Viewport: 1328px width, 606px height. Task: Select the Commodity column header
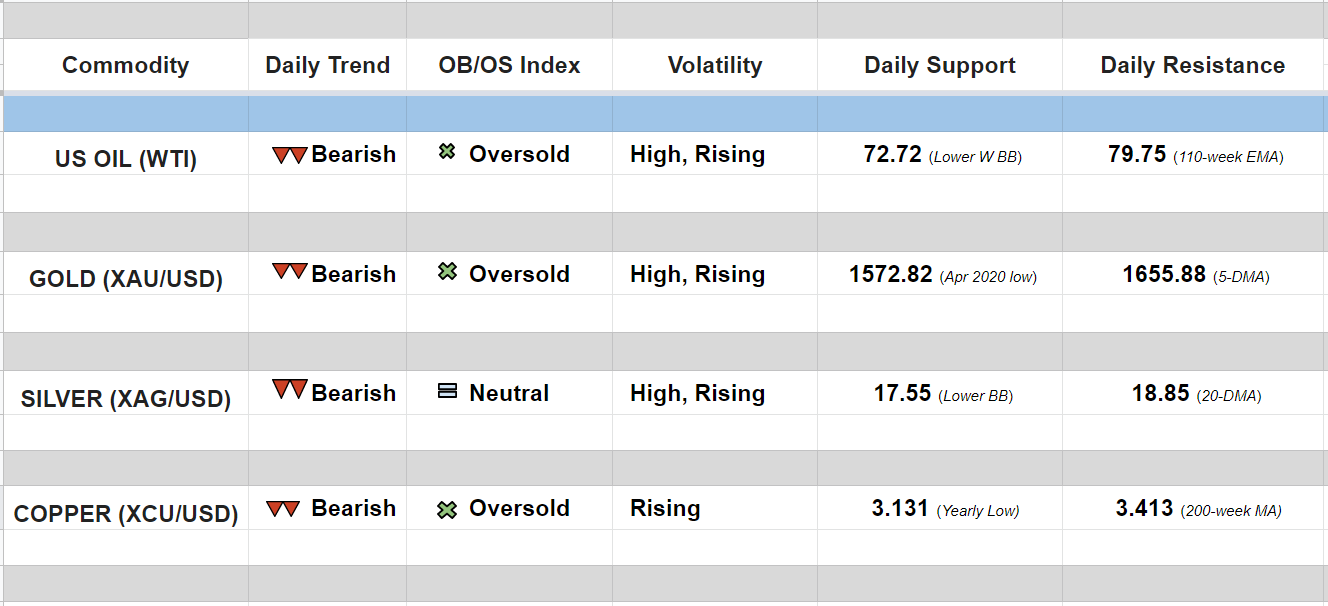(x=125, y=66)
